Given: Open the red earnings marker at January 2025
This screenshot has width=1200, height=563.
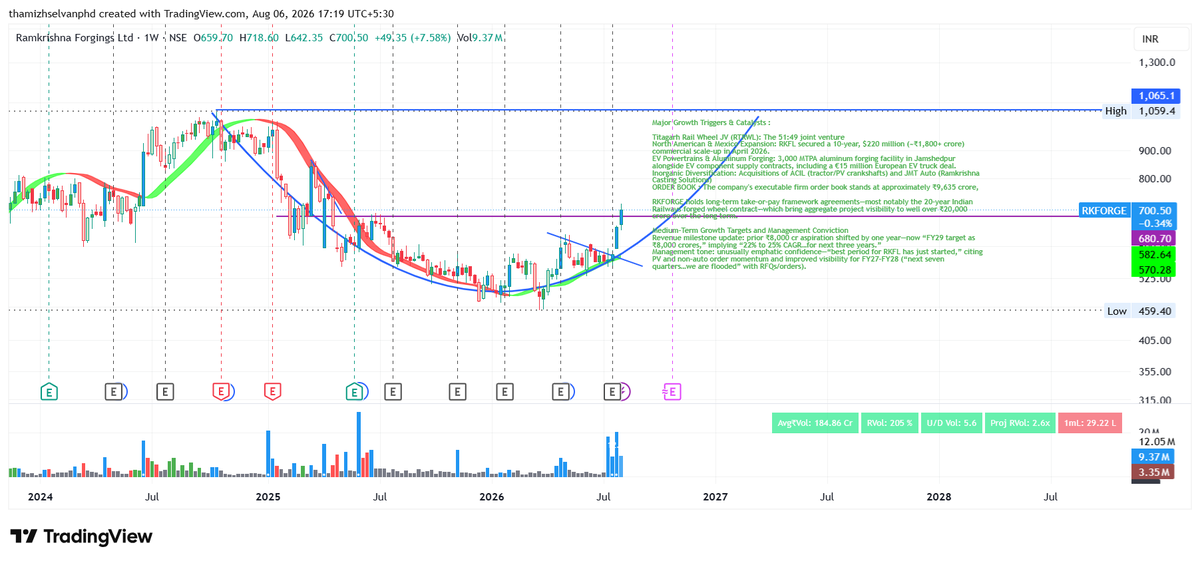Looking at the screenshot, I should (x=271, y=392).
